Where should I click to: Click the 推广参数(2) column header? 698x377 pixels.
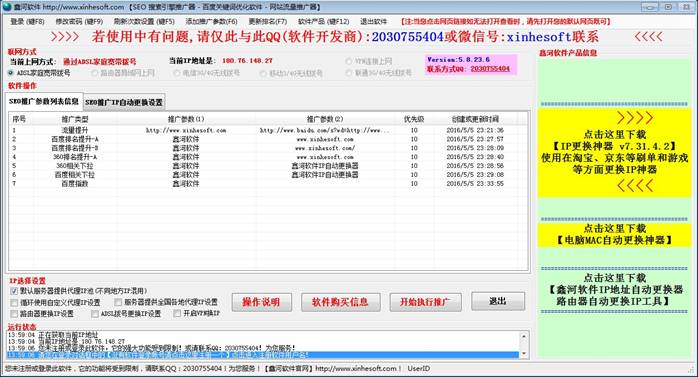325,119
